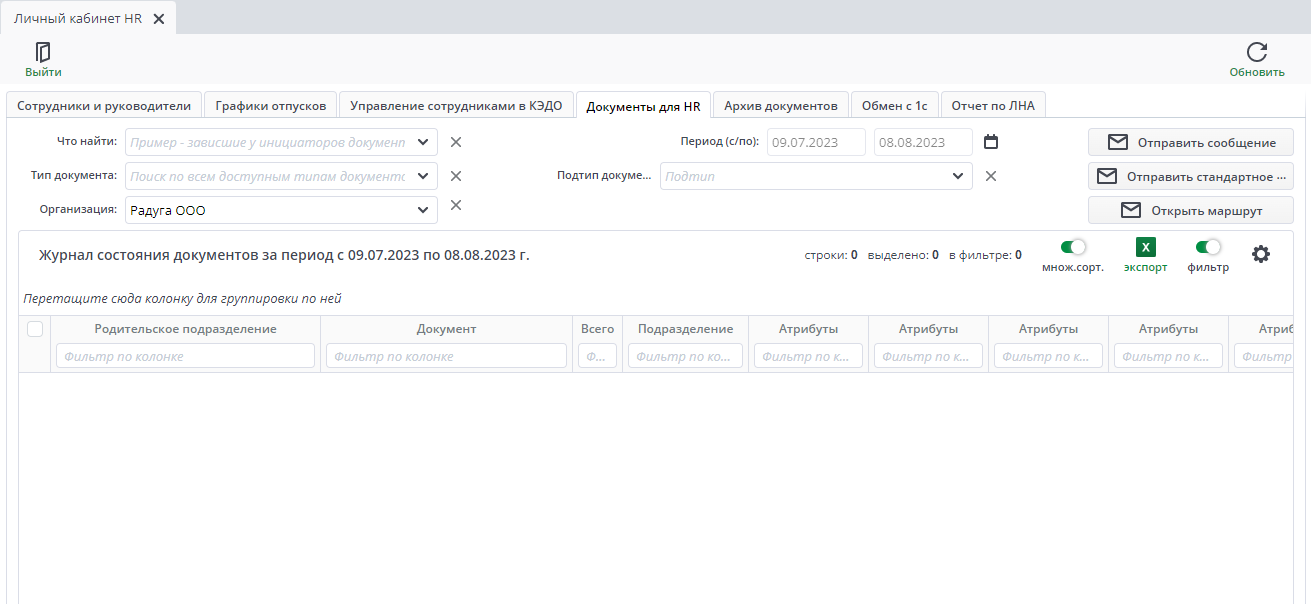Select the Документы для HR tab
The height and width of the screenshot is (604, 1311).
[x=643, y=105]
